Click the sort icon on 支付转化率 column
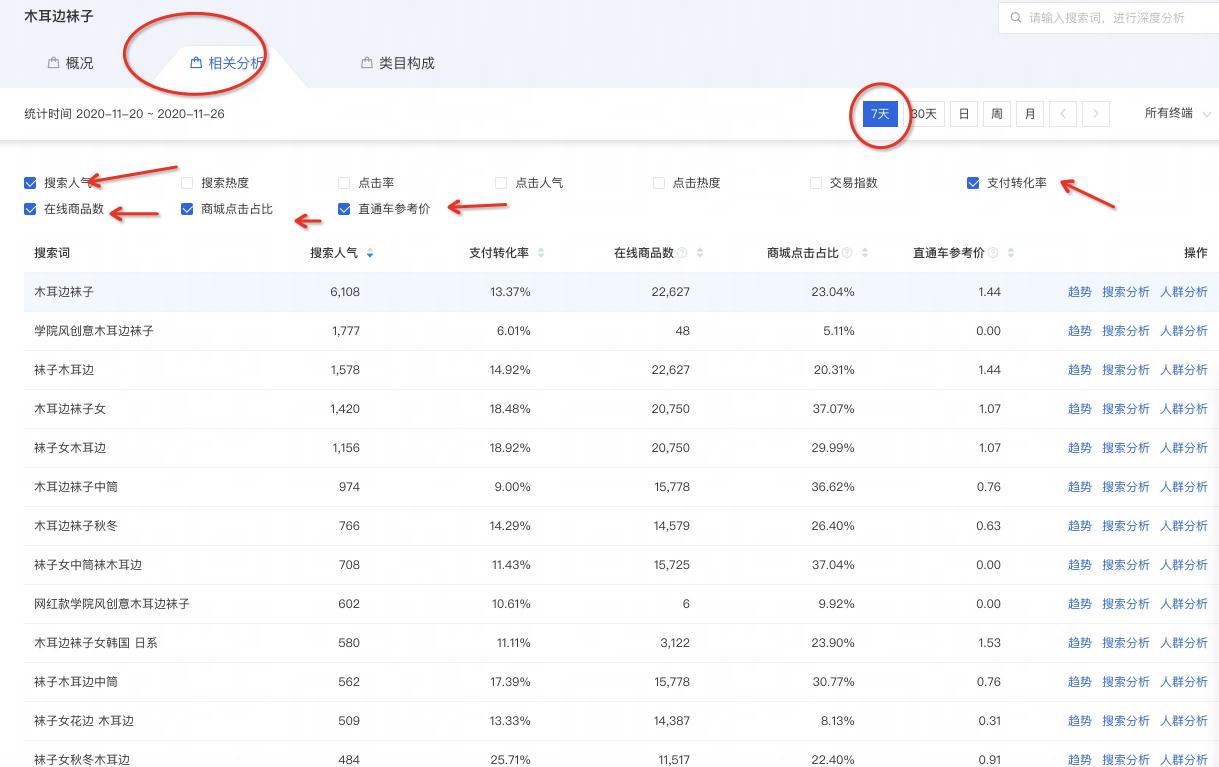Image resolution: width=1219 pixels, height=767 pixels. (541, 253)
